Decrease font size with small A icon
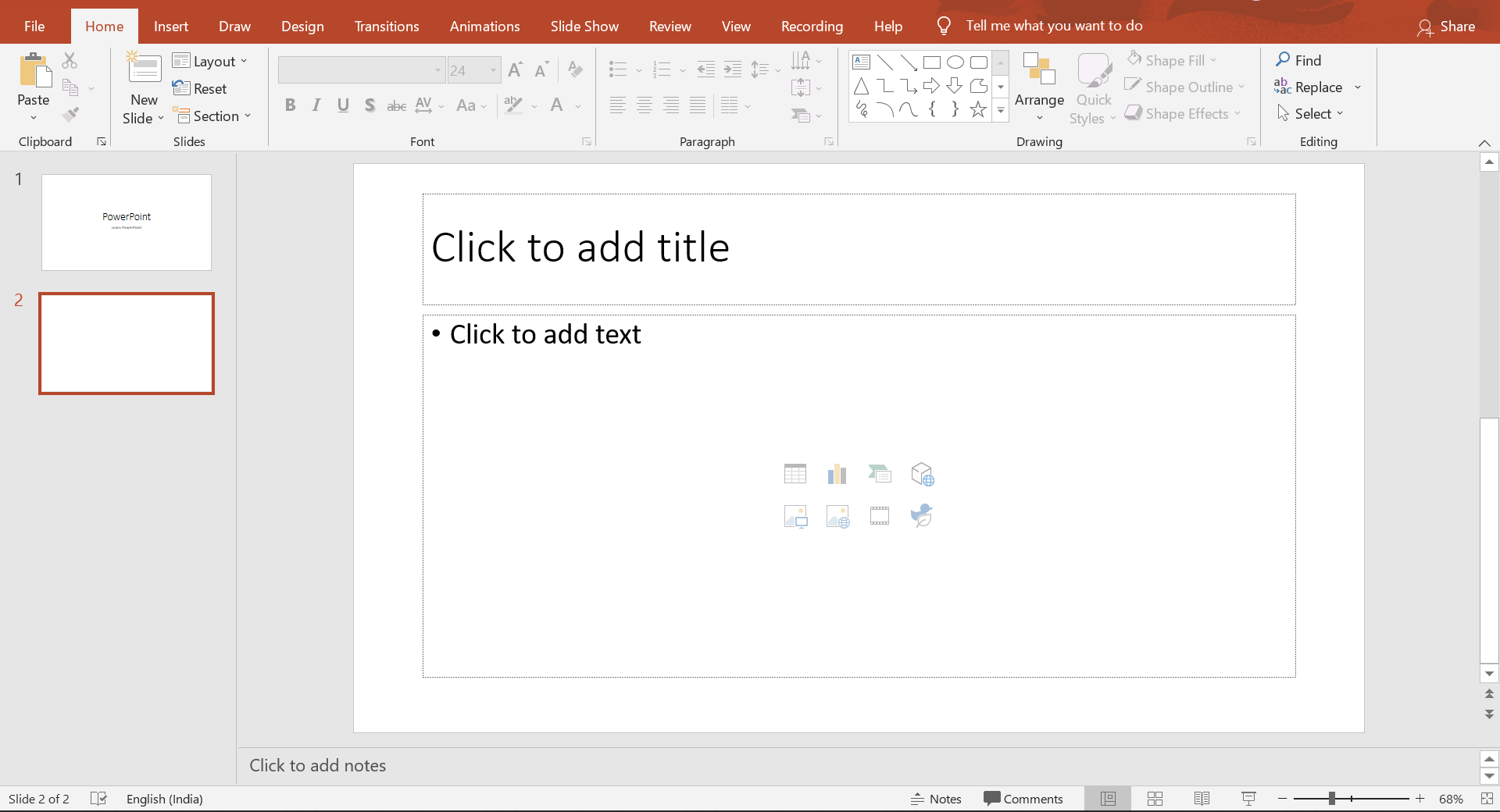Screen dimensions: 1500x812 point(541,69)
